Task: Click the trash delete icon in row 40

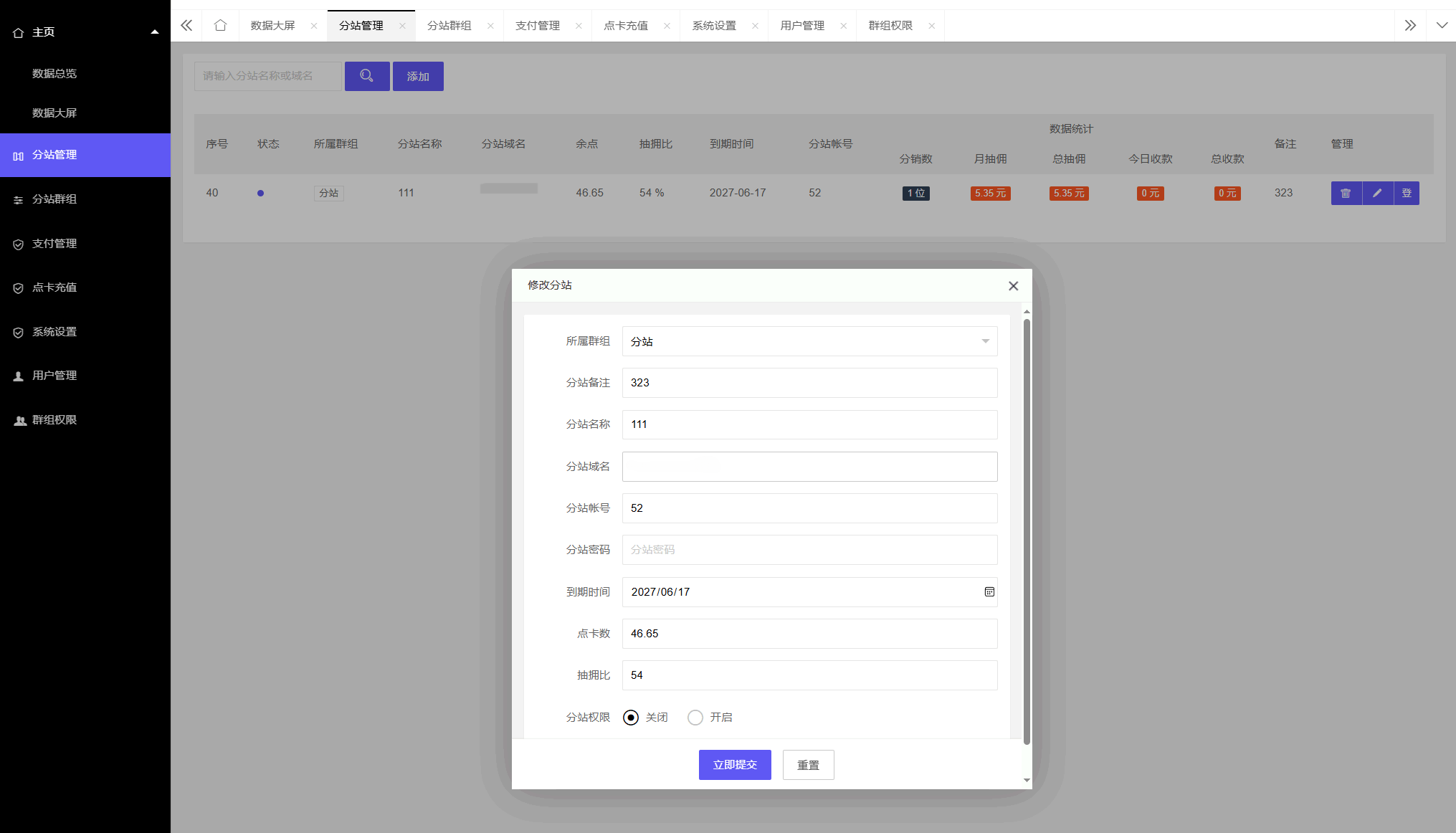Action: 1346,193
